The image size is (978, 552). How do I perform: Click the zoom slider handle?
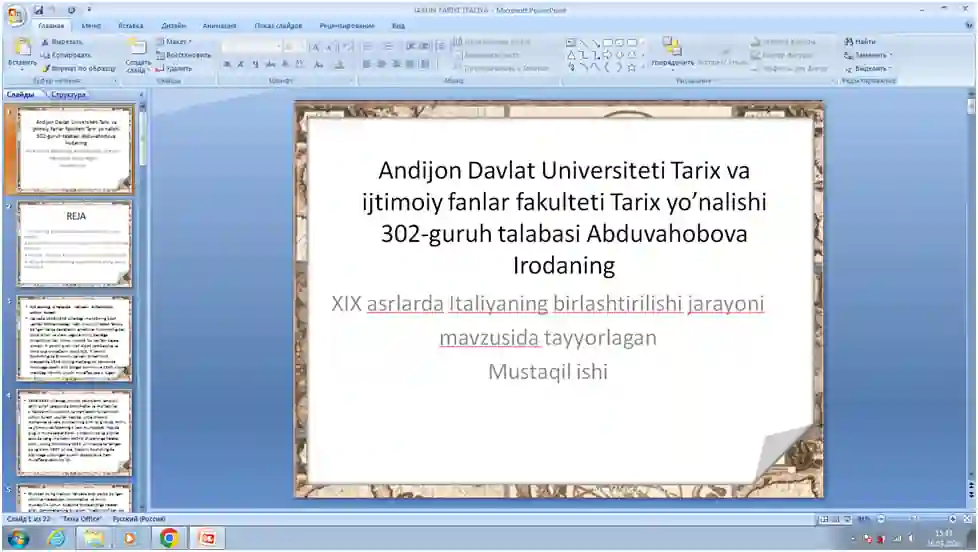(914, 519)
